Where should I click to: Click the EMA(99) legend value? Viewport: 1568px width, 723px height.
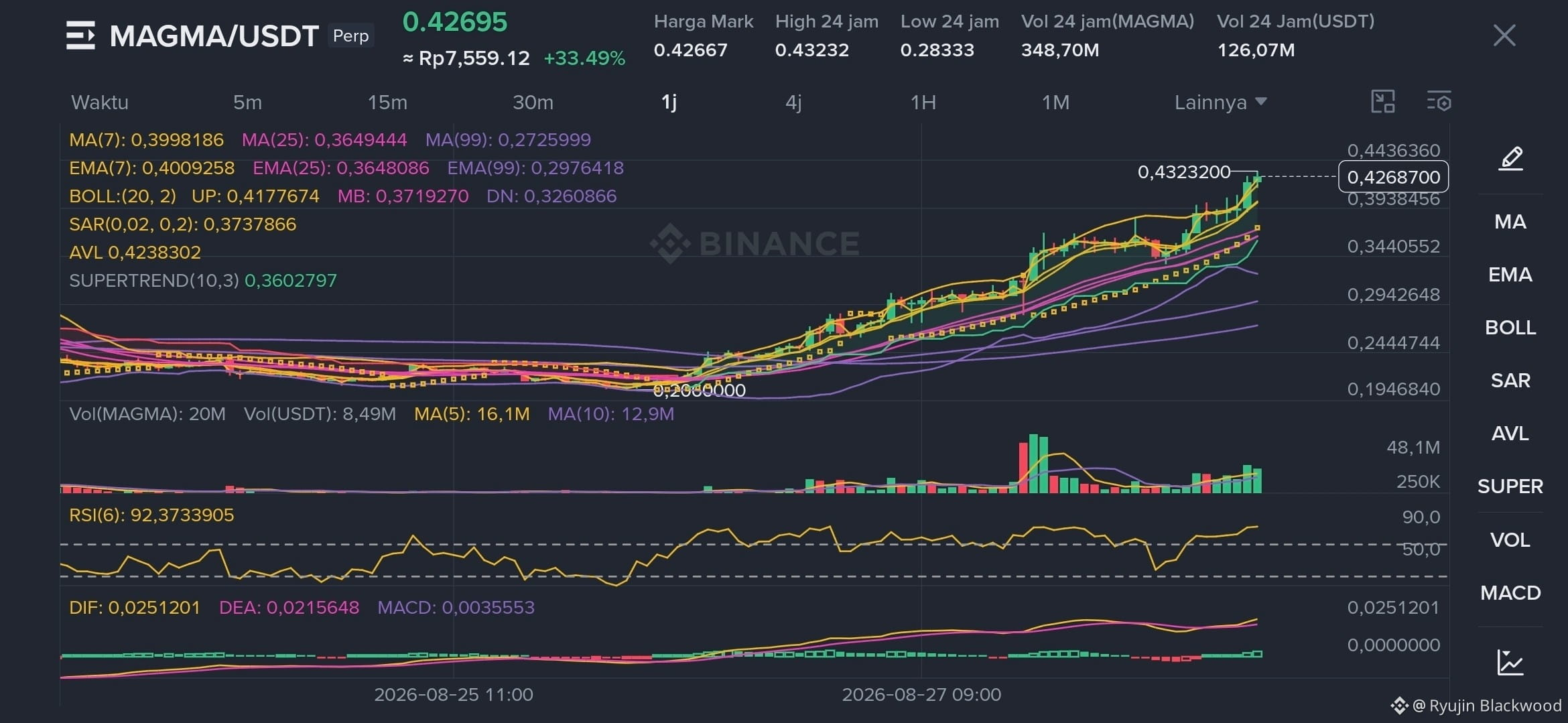pos(535,168)
